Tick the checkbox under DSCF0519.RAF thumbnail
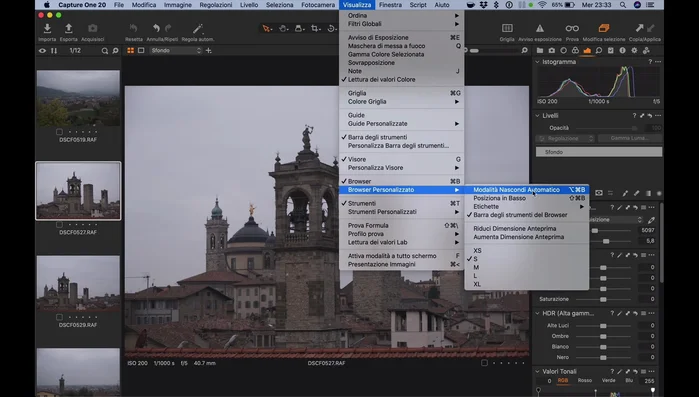Screen dimensions: 699x397 tap(59, 132)
